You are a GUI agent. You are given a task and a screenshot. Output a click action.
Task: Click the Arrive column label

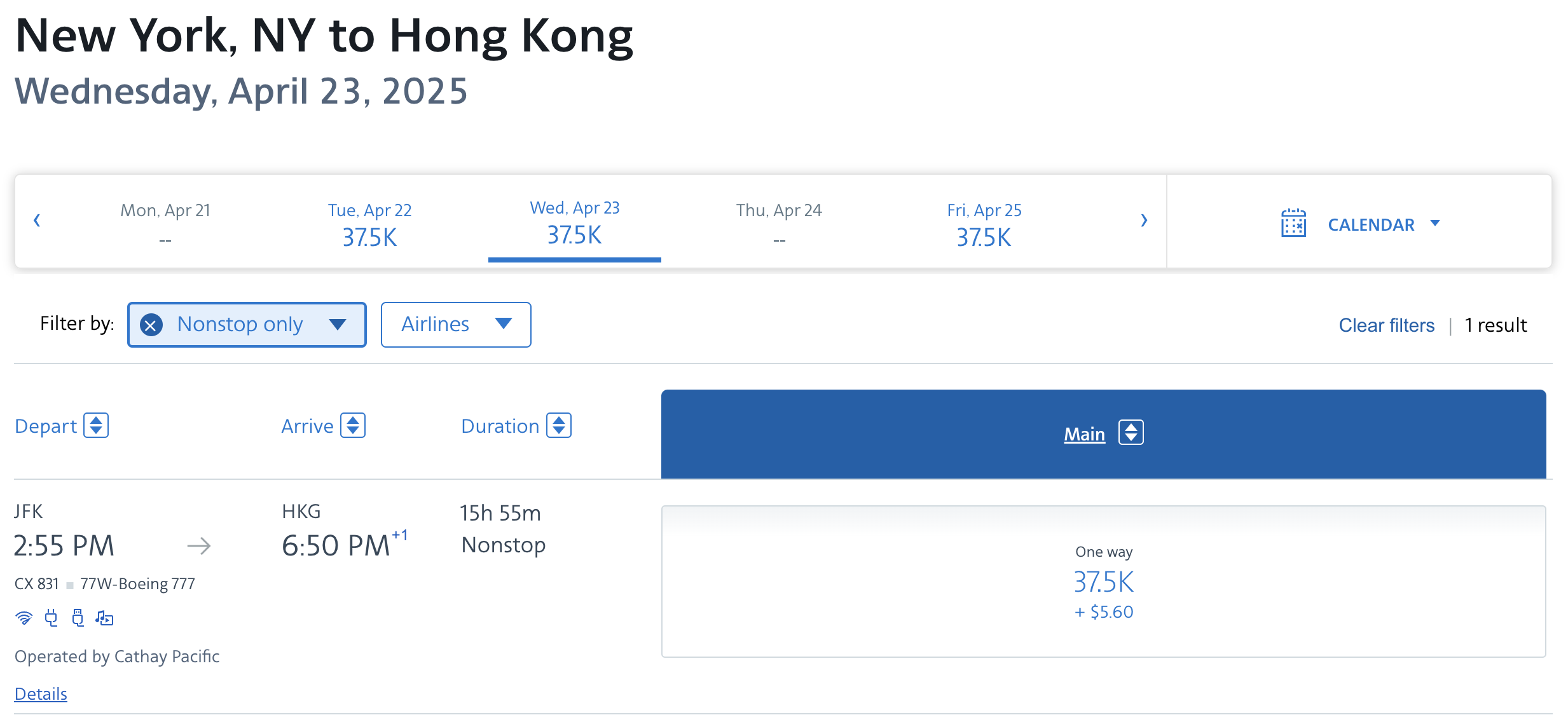click(x=307, y=426)
